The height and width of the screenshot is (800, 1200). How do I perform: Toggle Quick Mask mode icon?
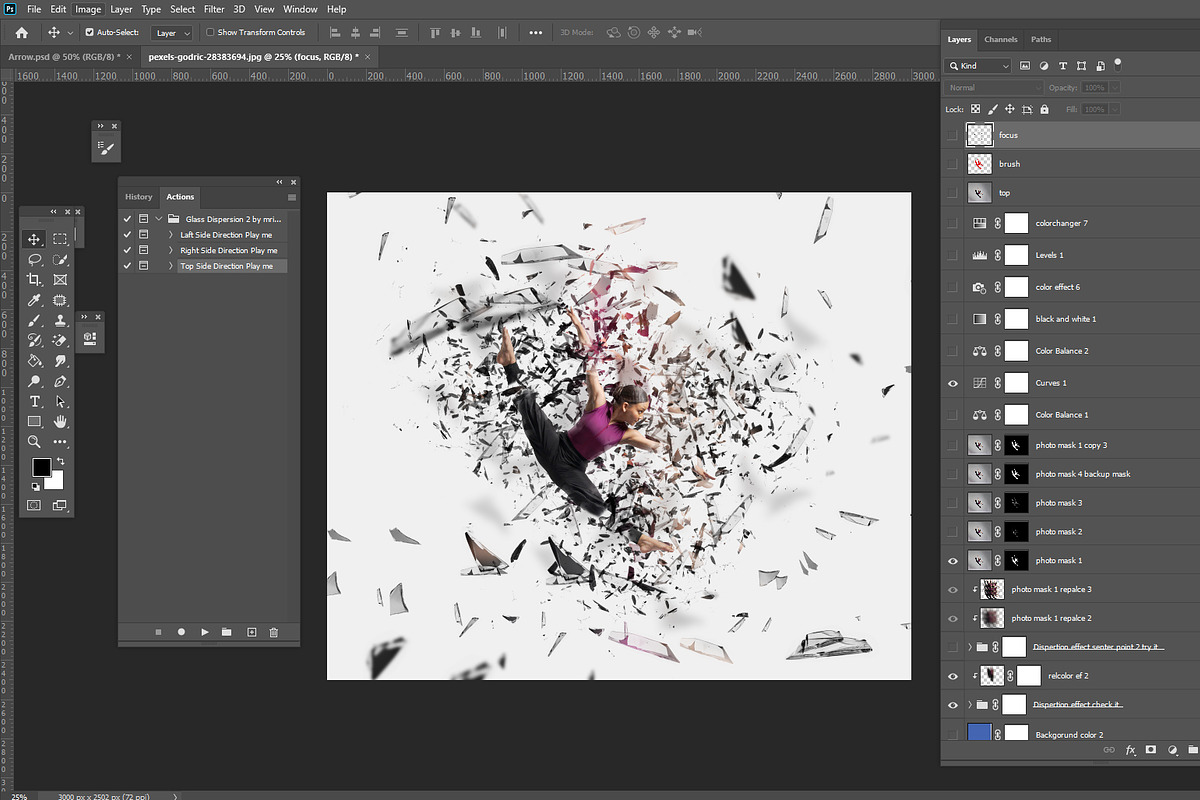pyautogui.click(x=34, y=506)
